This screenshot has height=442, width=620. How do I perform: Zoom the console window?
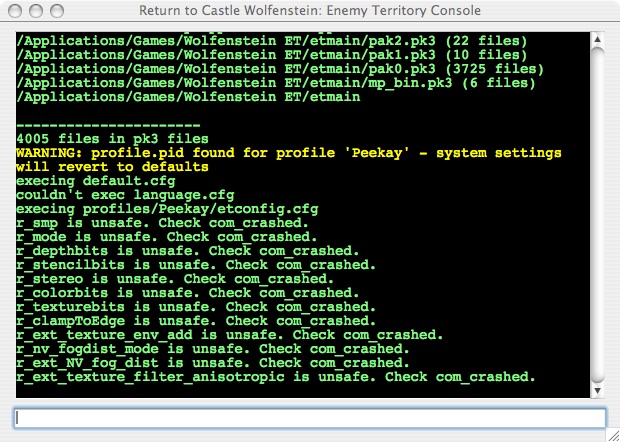click(57, 11)
